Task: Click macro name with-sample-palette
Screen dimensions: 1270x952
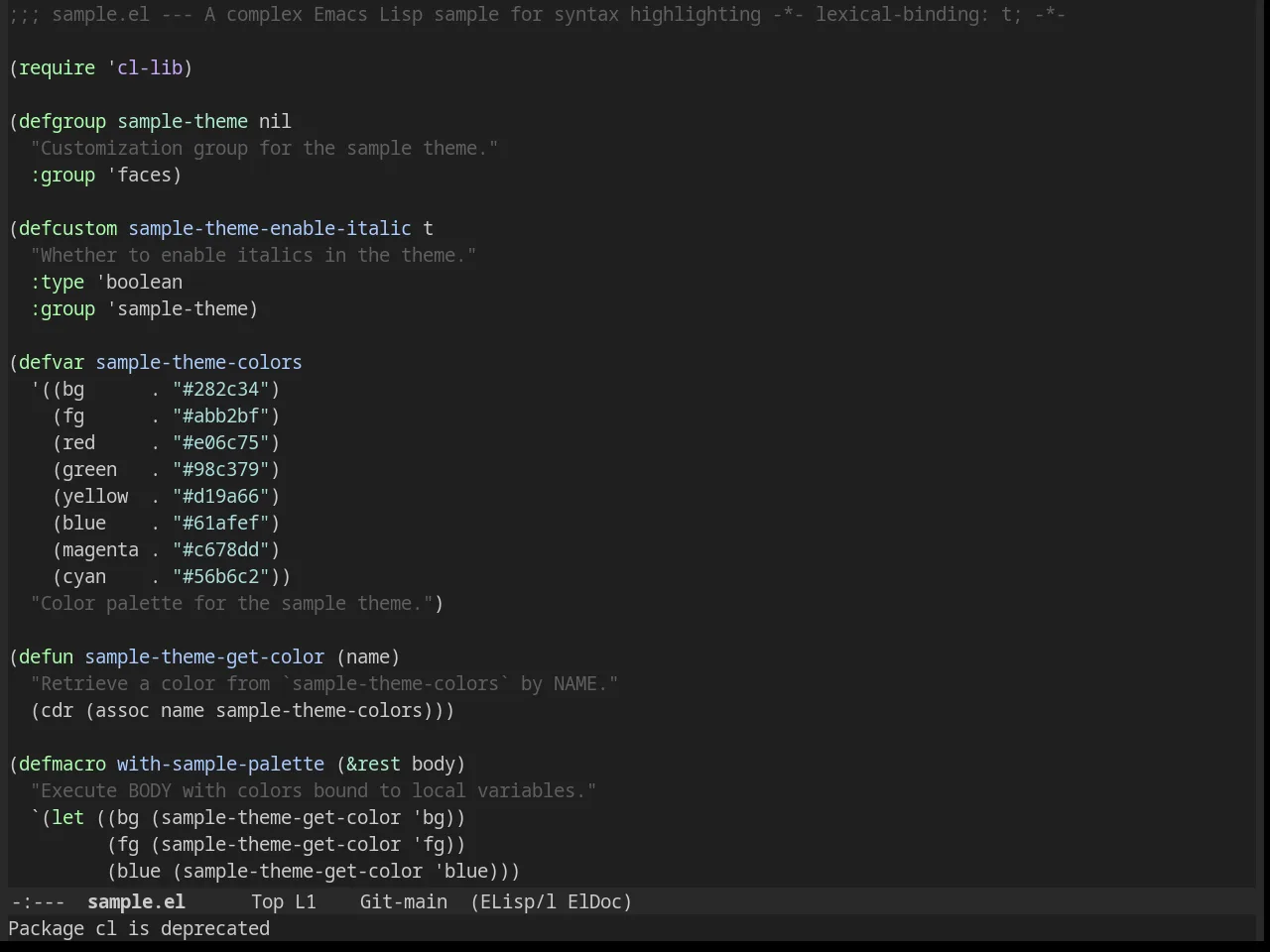Action: [x=221, y=764]
